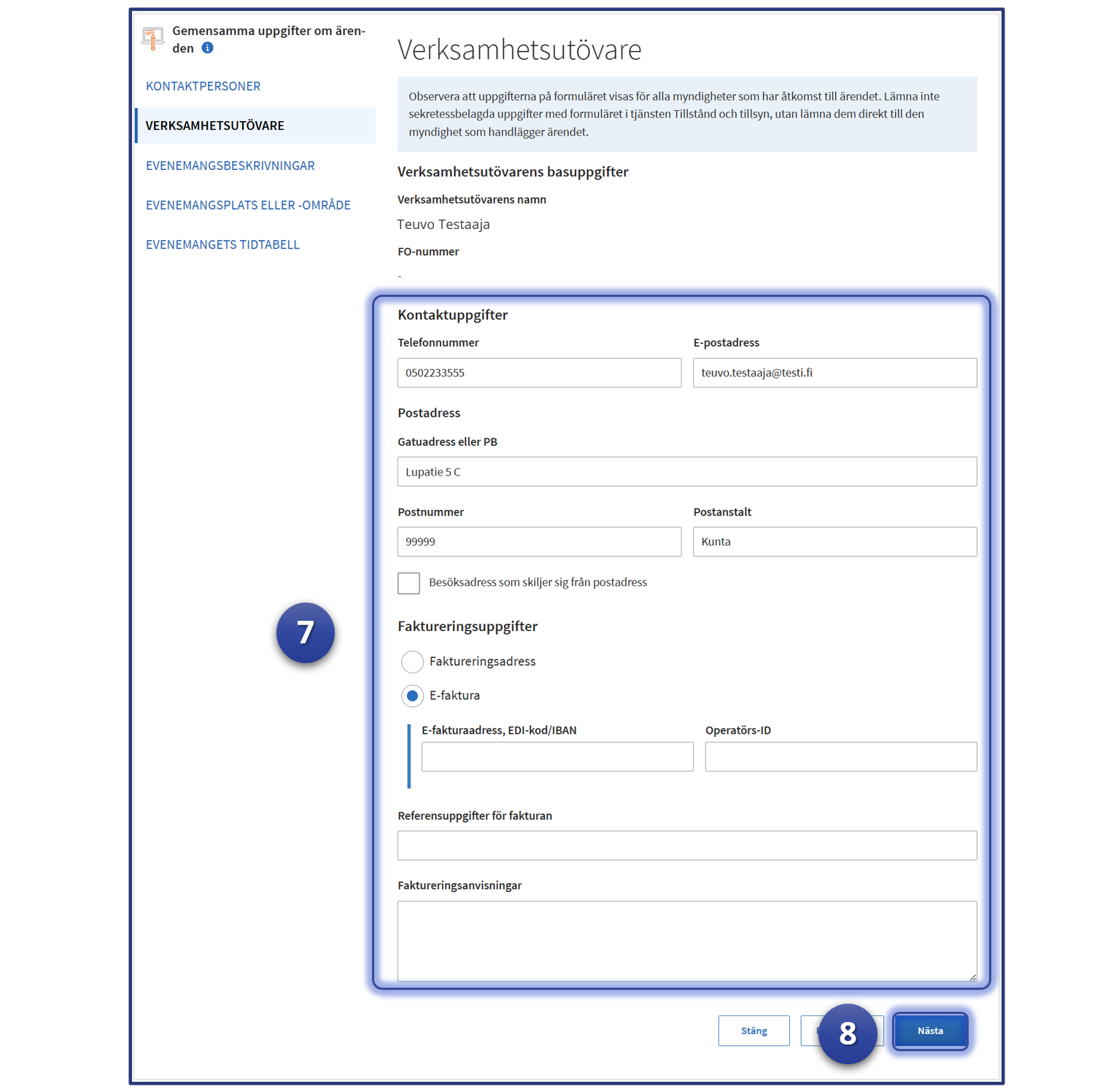This screenshot has width=1108, height=1092.
Task: Click the Telefonnummer input field
Action: click(539, 373)
